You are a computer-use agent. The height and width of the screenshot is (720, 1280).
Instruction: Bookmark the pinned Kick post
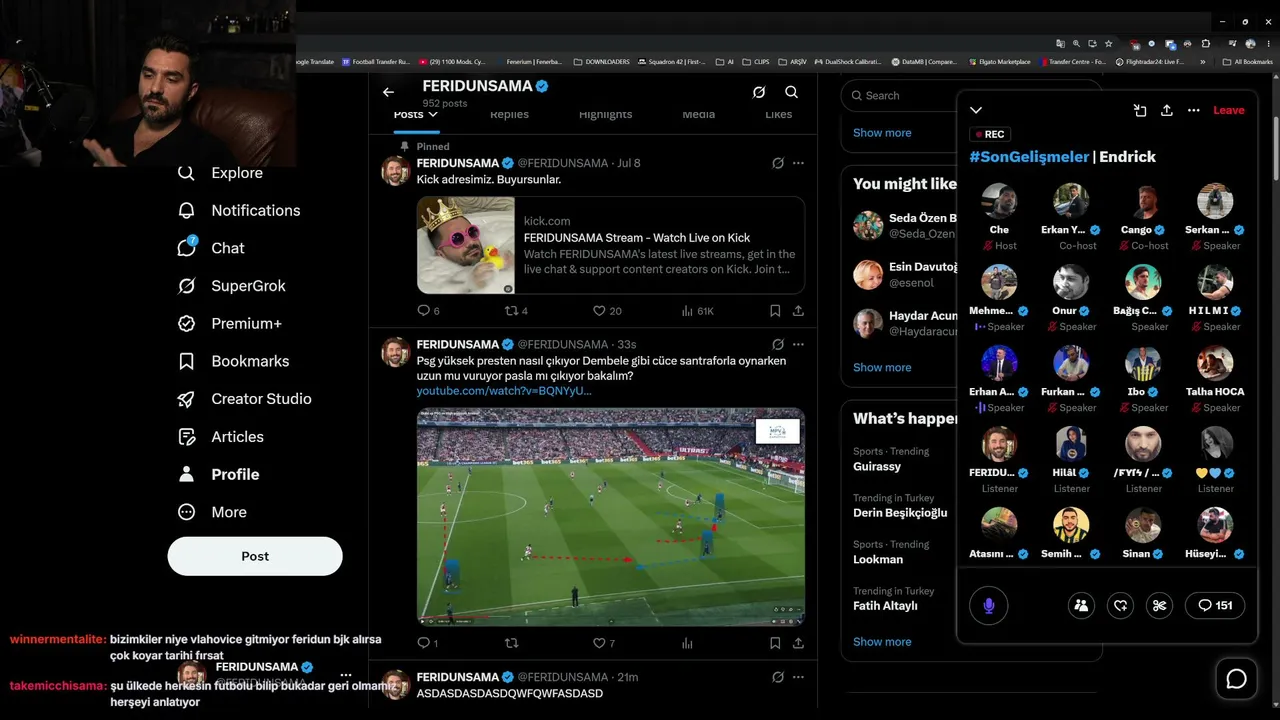coord(775,311)
